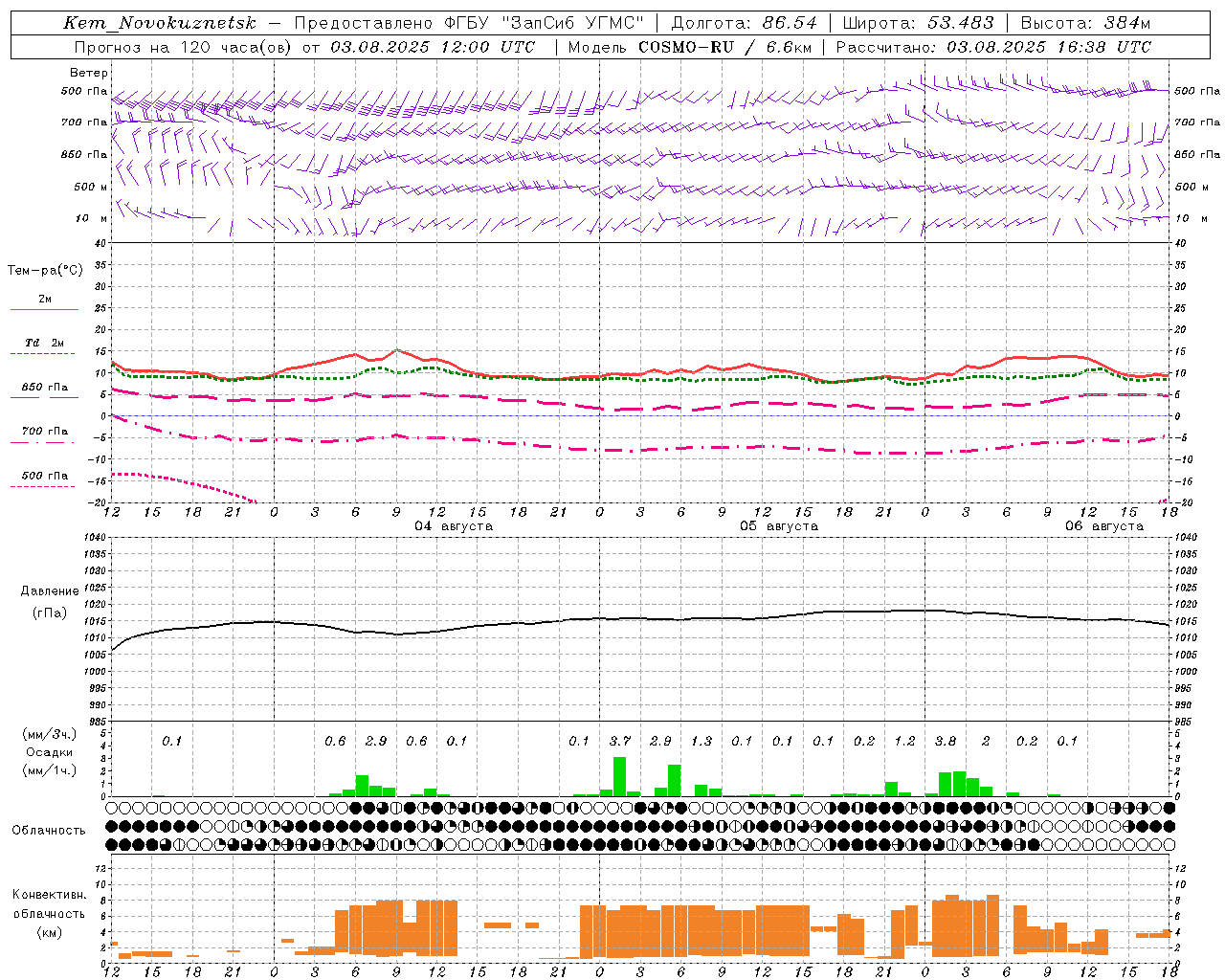Select the 3.7 precipitation amount value
The width and height of the screenshot is (1225, 980).
coord(620,742)
